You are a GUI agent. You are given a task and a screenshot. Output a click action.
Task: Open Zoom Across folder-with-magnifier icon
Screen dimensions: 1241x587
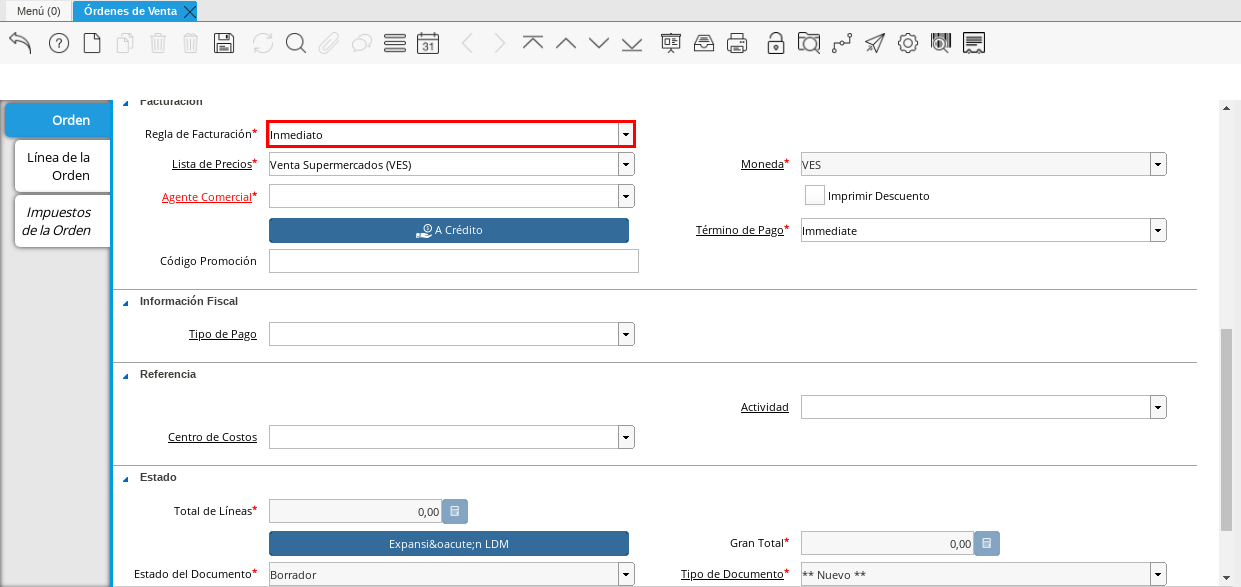click(x=809, y=43)
